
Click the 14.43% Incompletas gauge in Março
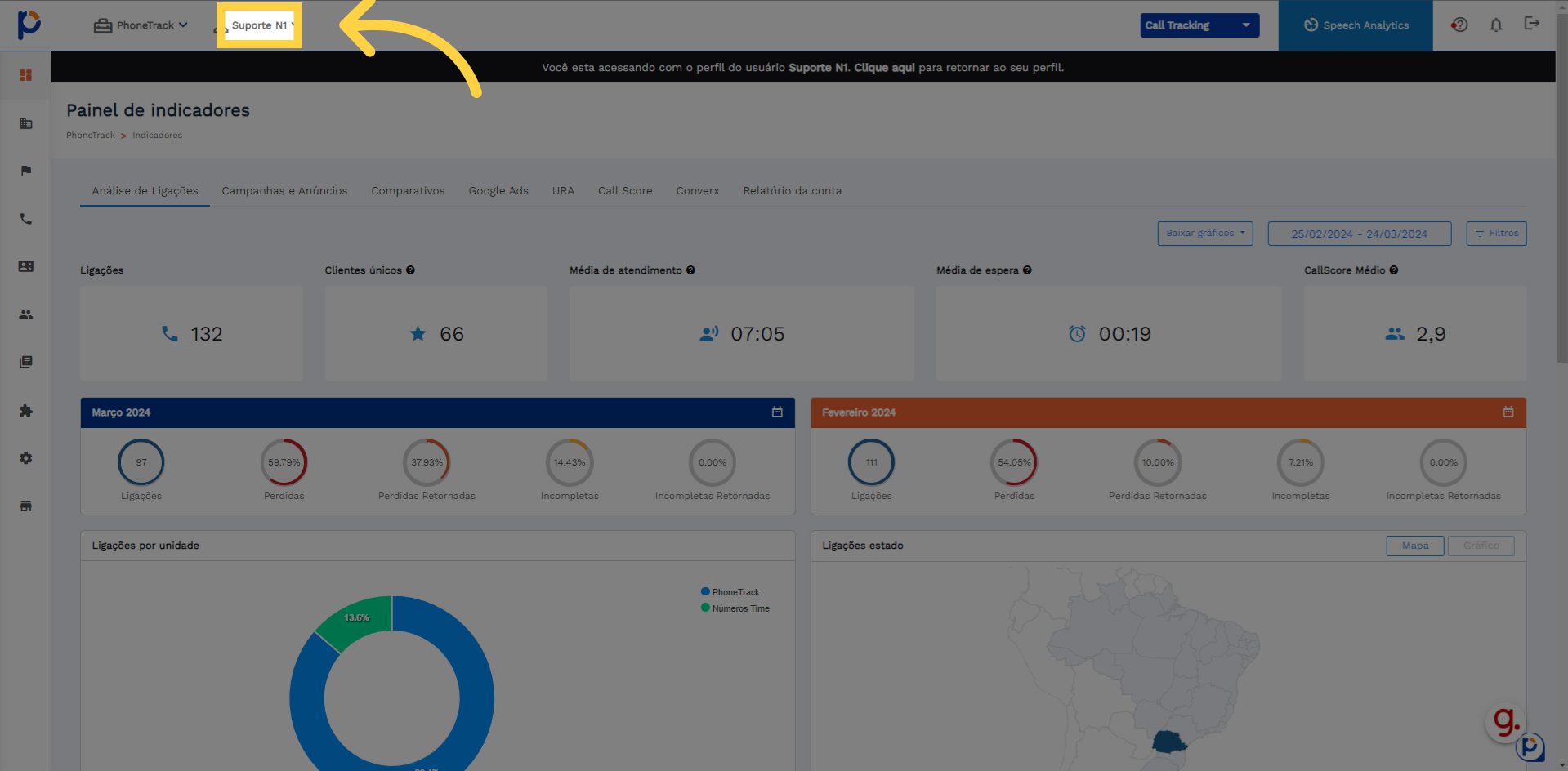click(x=570, y=462)
